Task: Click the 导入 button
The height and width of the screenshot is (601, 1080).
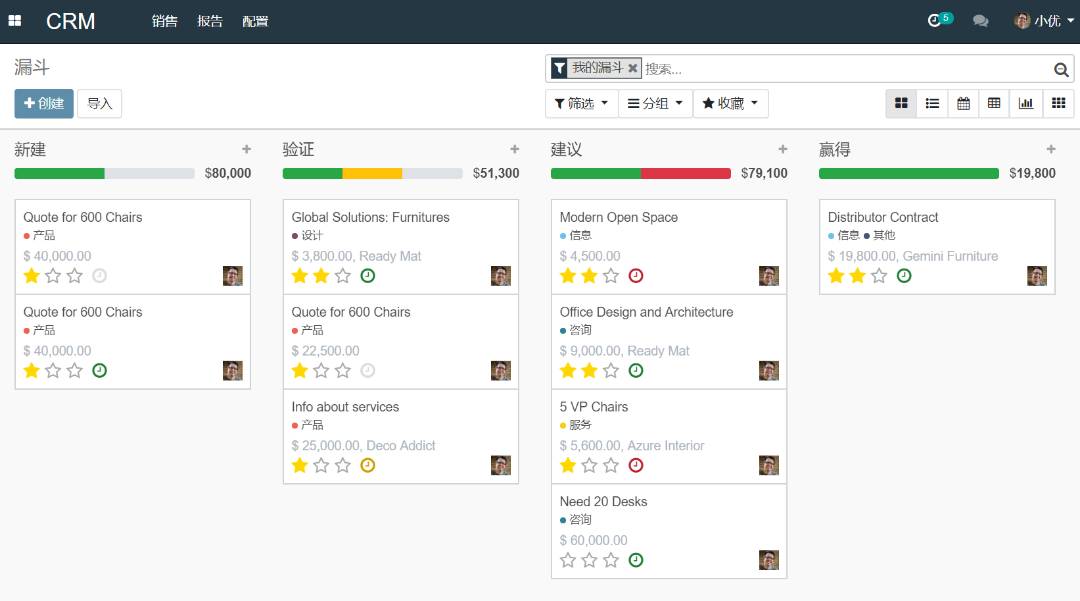Action: pos(99,103)
